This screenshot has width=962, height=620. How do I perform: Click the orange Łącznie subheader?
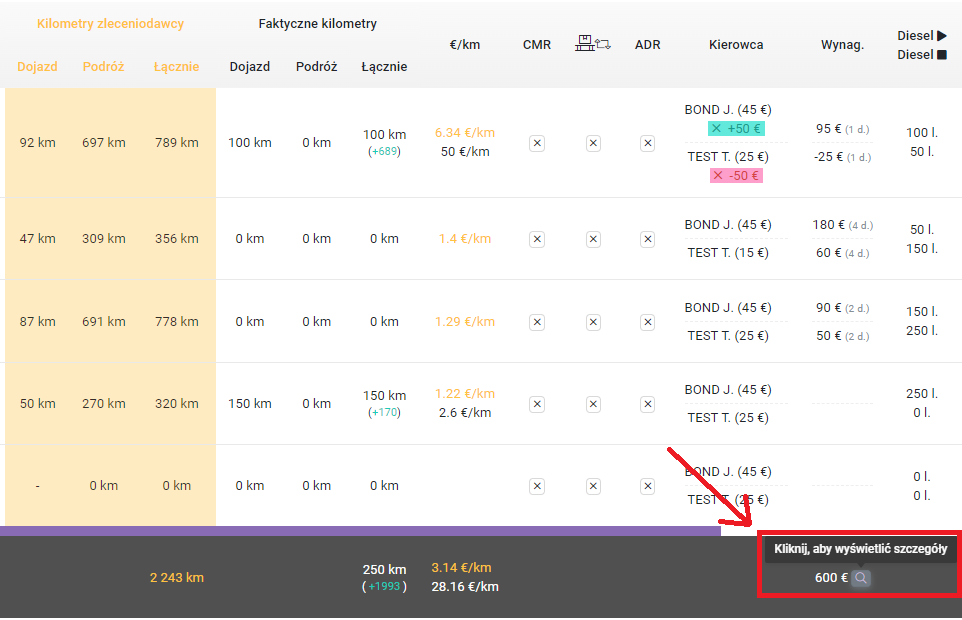coord(177,66)
